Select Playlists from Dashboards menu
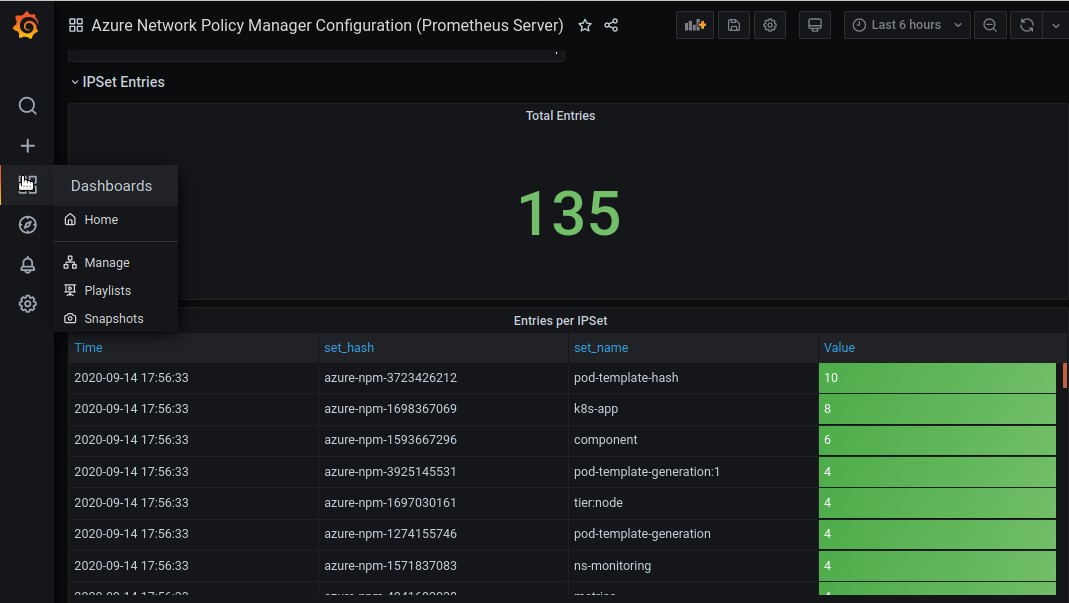This screenshot has width=1069, height=603. [x=107, y=291]
